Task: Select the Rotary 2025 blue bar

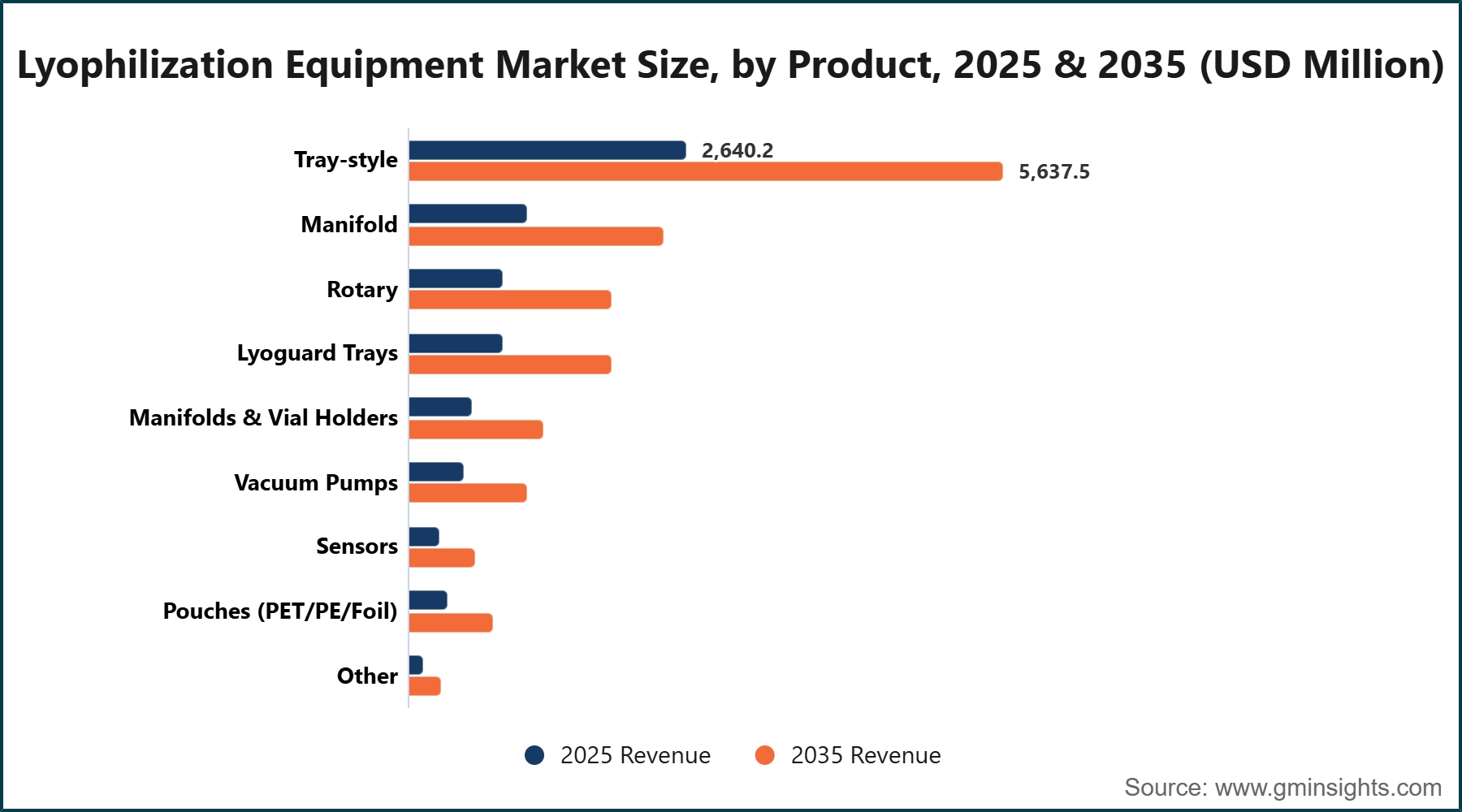Action: point(456,279)
